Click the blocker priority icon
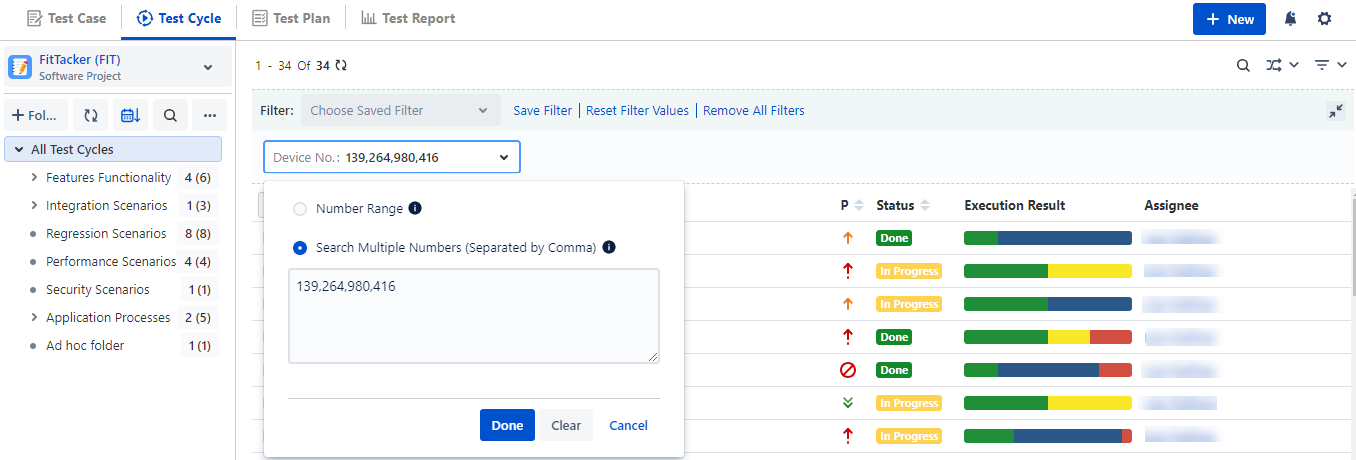The image size is (1356, 460). tap(848, 370)
